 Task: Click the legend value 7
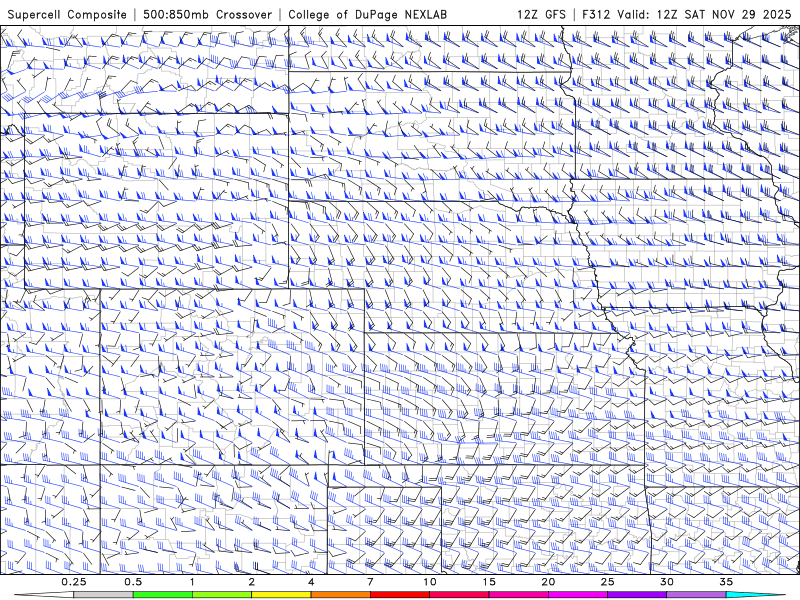370,582
